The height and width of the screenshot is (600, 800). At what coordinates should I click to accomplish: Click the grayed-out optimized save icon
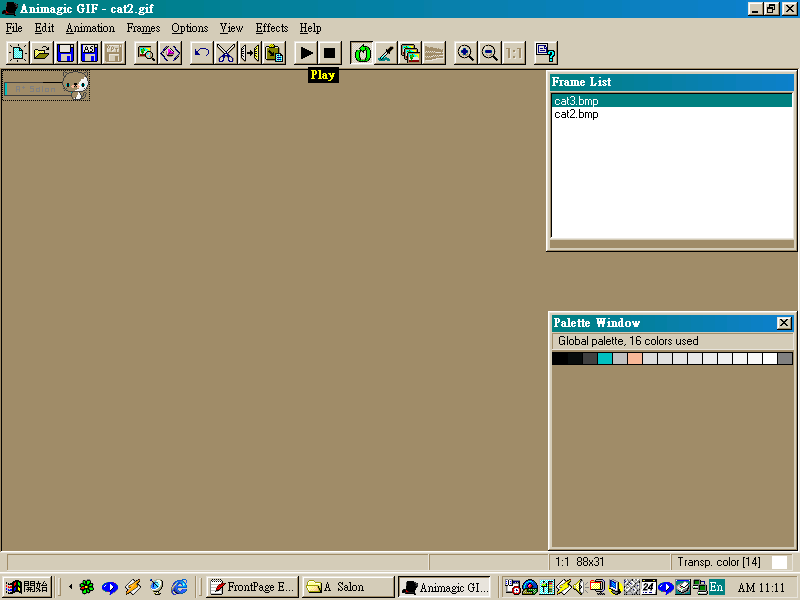click(x=114, y=53)
